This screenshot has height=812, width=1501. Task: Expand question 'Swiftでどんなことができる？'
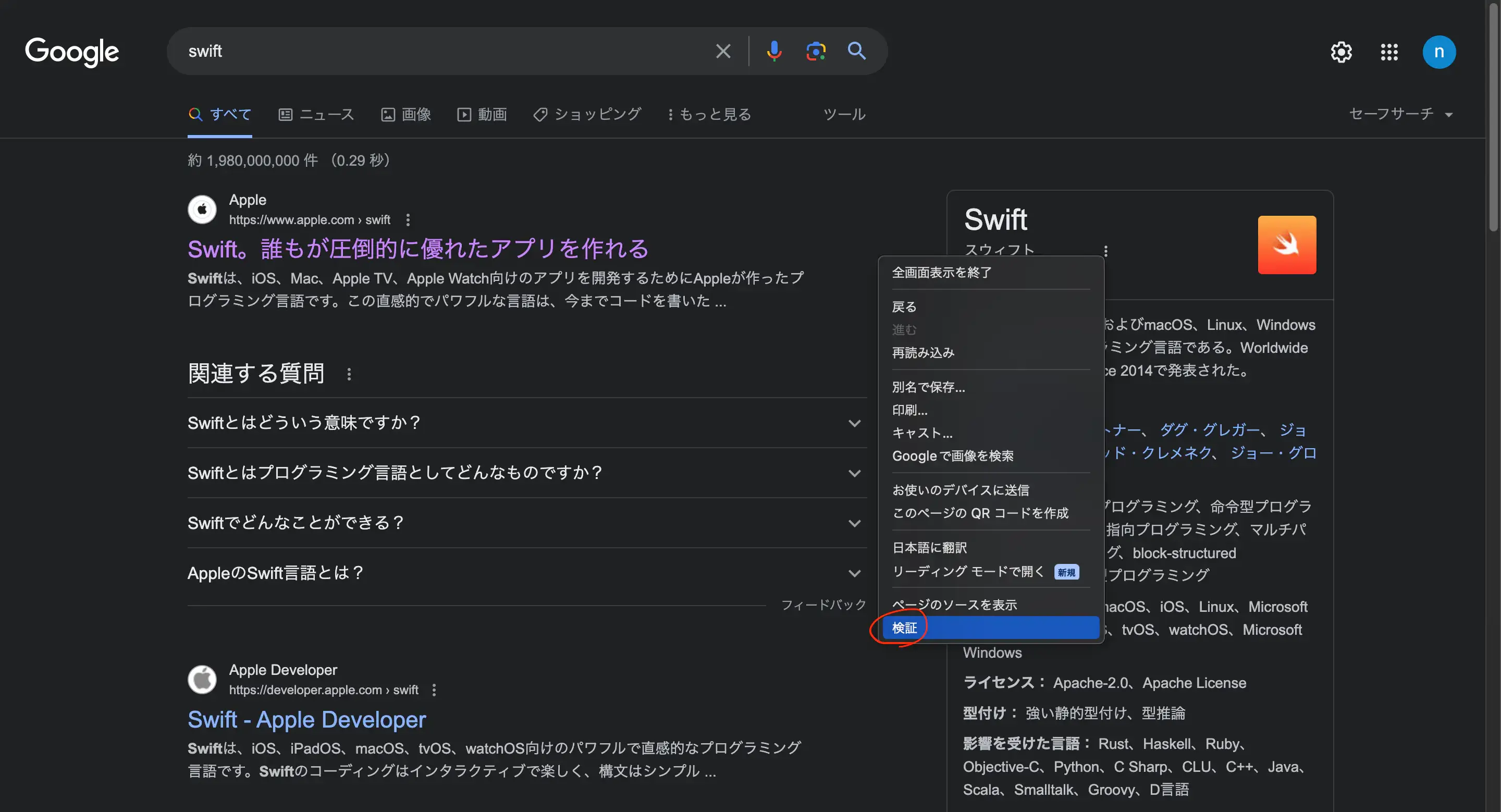527,523
